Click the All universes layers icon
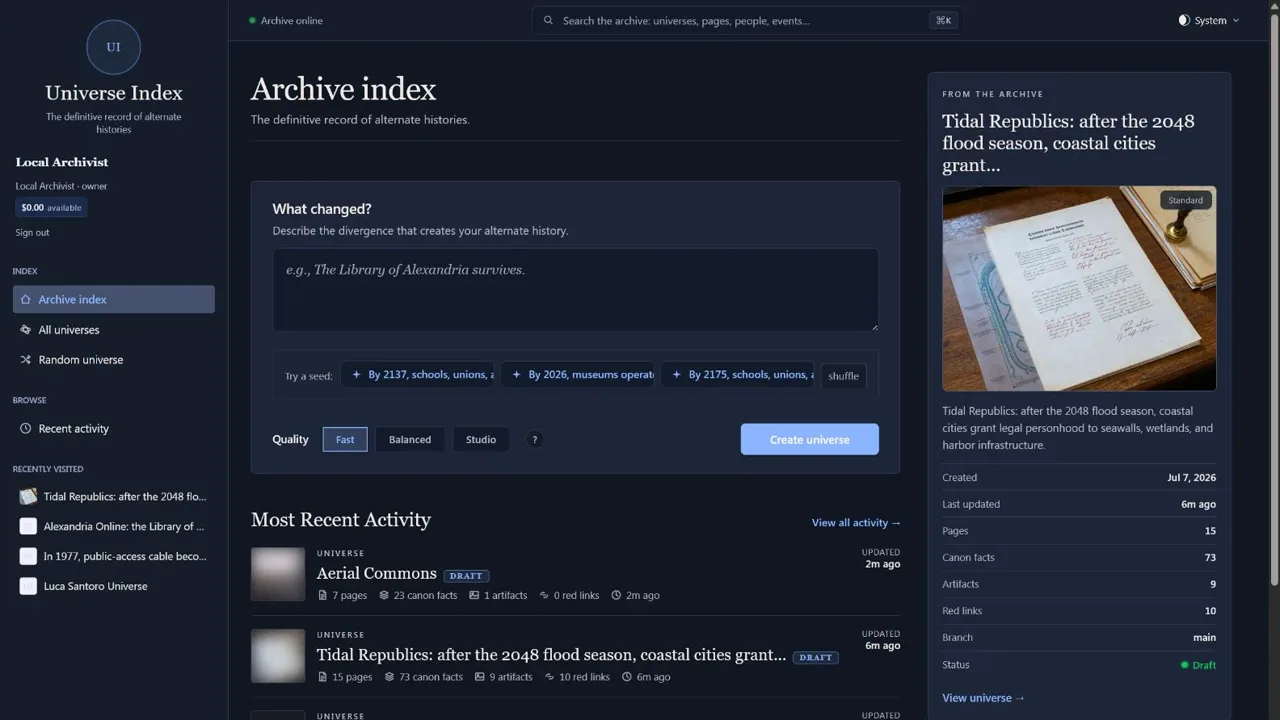 pyautogui.click(x=26, y=330)
